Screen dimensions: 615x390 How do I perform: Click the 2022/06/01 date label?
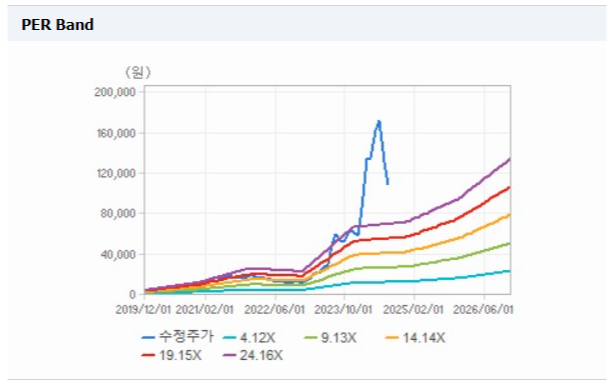click(275, 310)
